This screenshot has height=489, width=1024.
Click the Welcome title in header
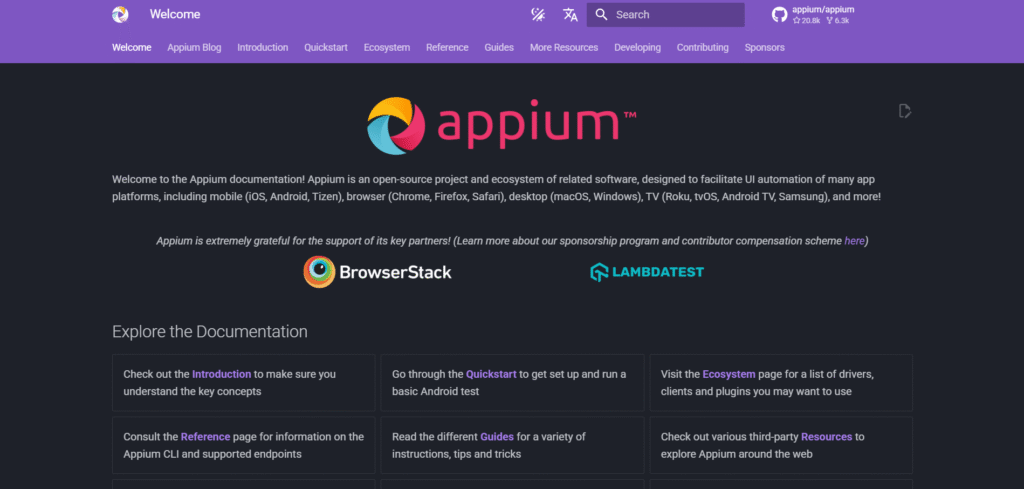coord(175,14)
